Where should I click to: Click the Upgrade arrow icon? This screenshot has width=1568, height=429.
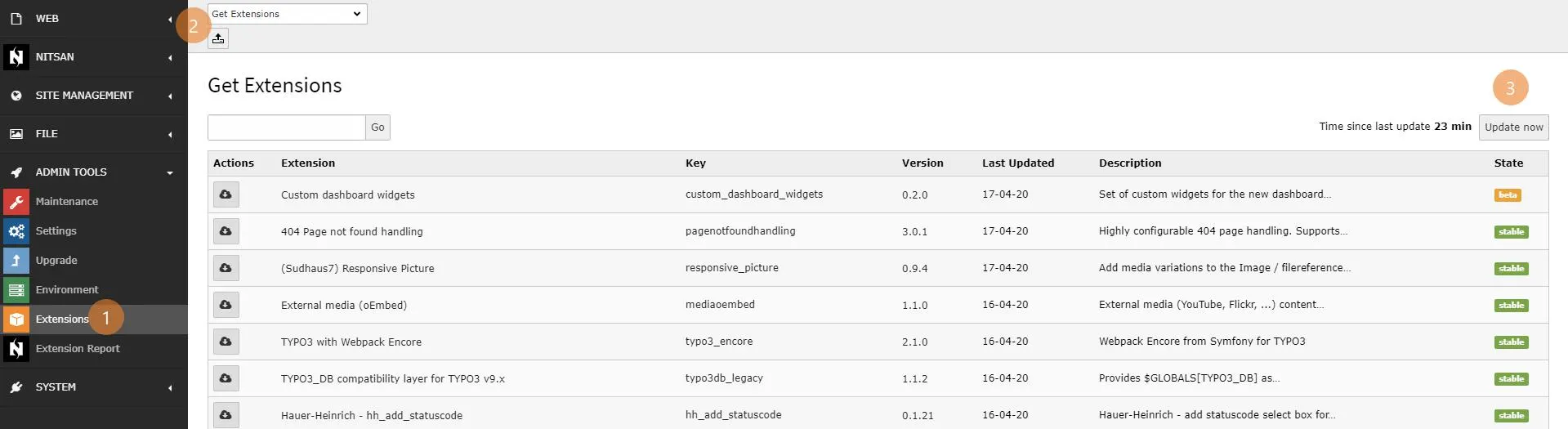(x=16, y=260)
